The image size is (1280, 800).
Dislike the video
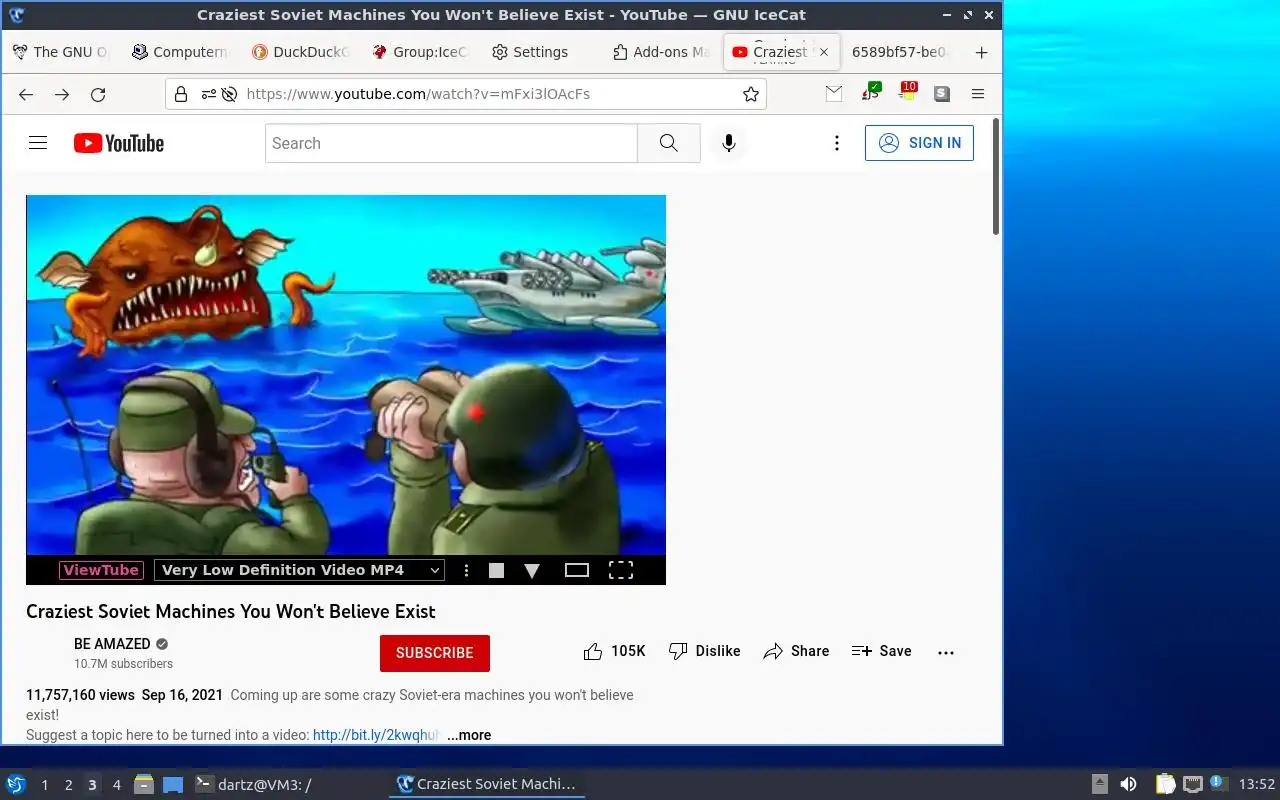pos(704,651)
